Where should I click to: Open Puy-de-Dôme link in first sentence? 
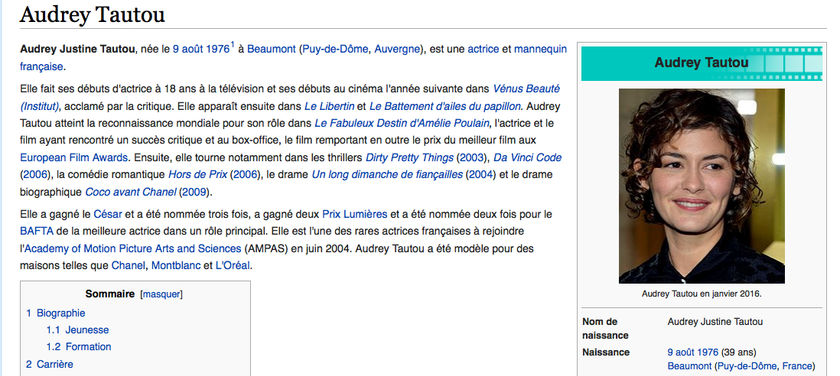click(335, 49)
